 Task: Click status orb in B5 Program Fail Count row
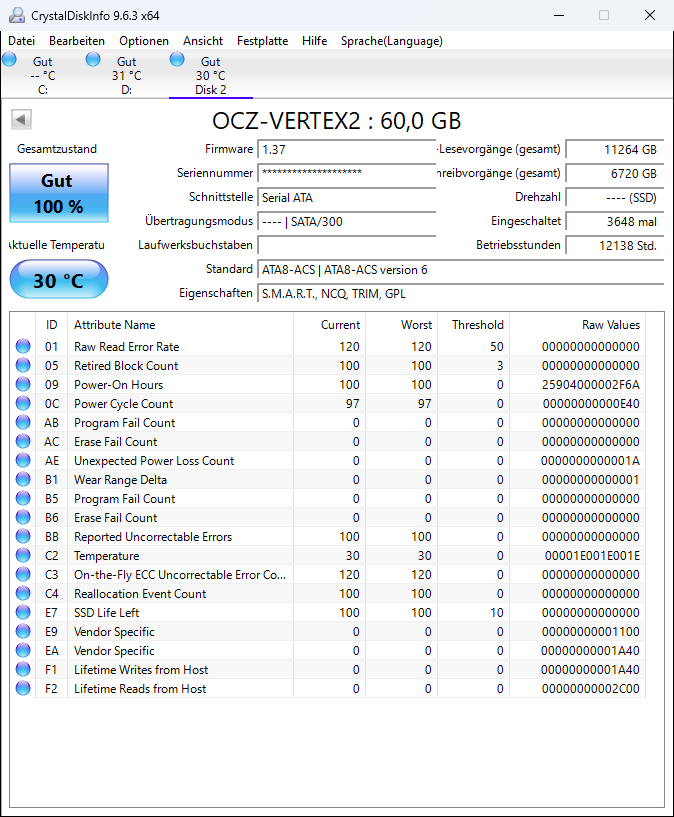[x=23, y=498]
